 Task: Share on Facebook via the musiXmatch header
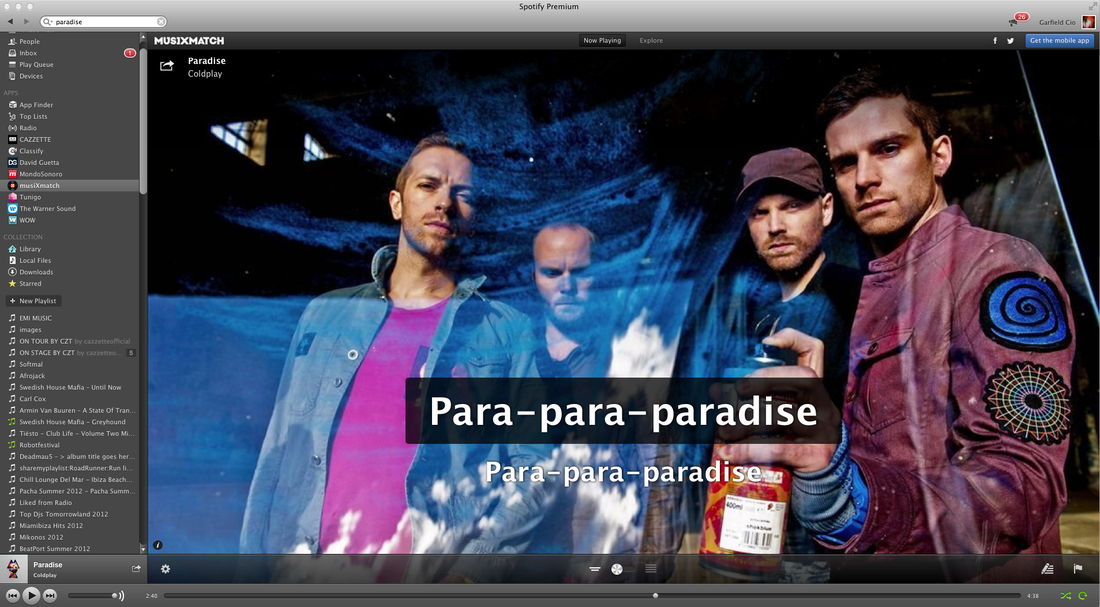[x=995, y=41]
